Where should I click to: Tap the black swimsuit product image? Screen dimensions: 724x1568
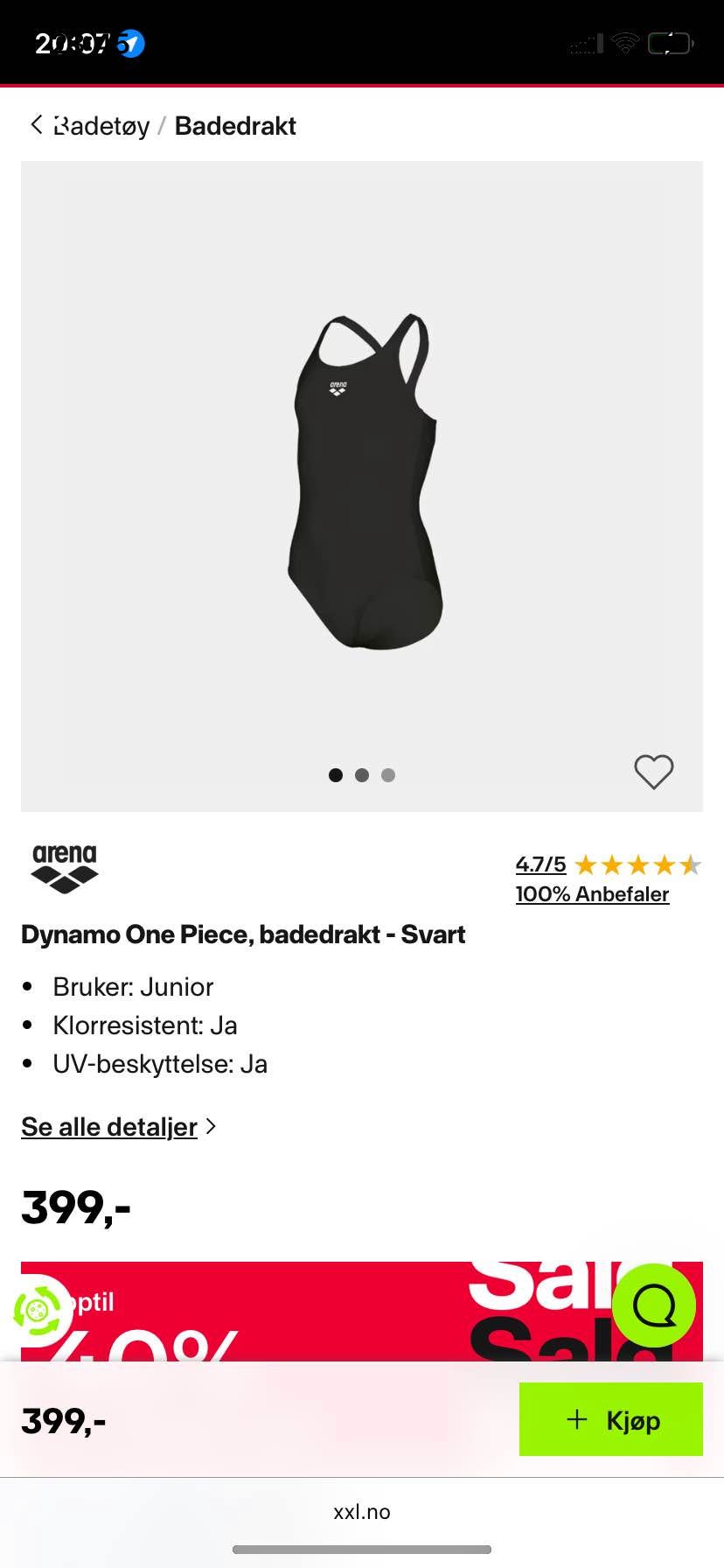(x=363, y=481)
